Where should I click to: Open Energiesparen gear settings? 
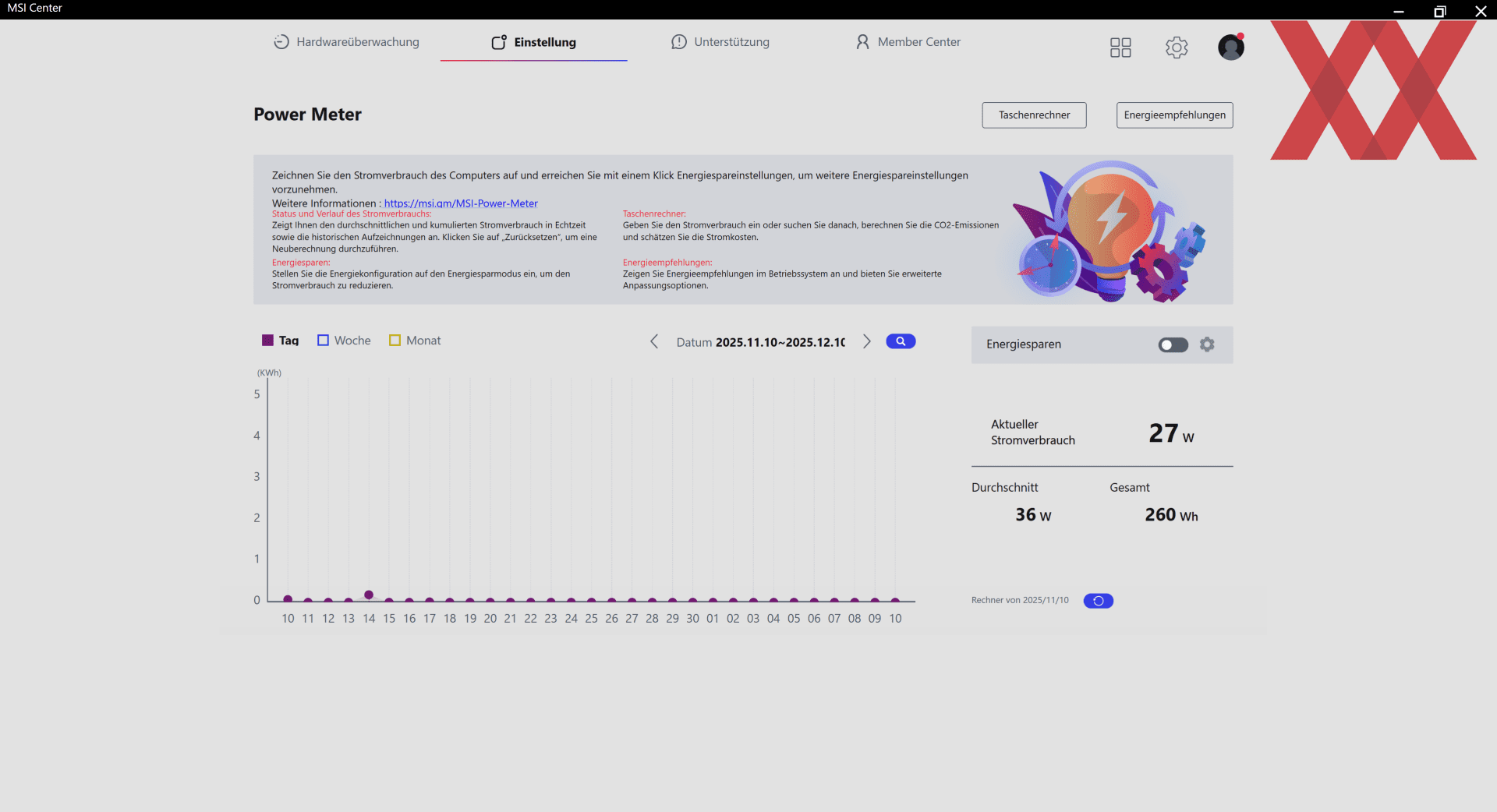pos(1207,344)
